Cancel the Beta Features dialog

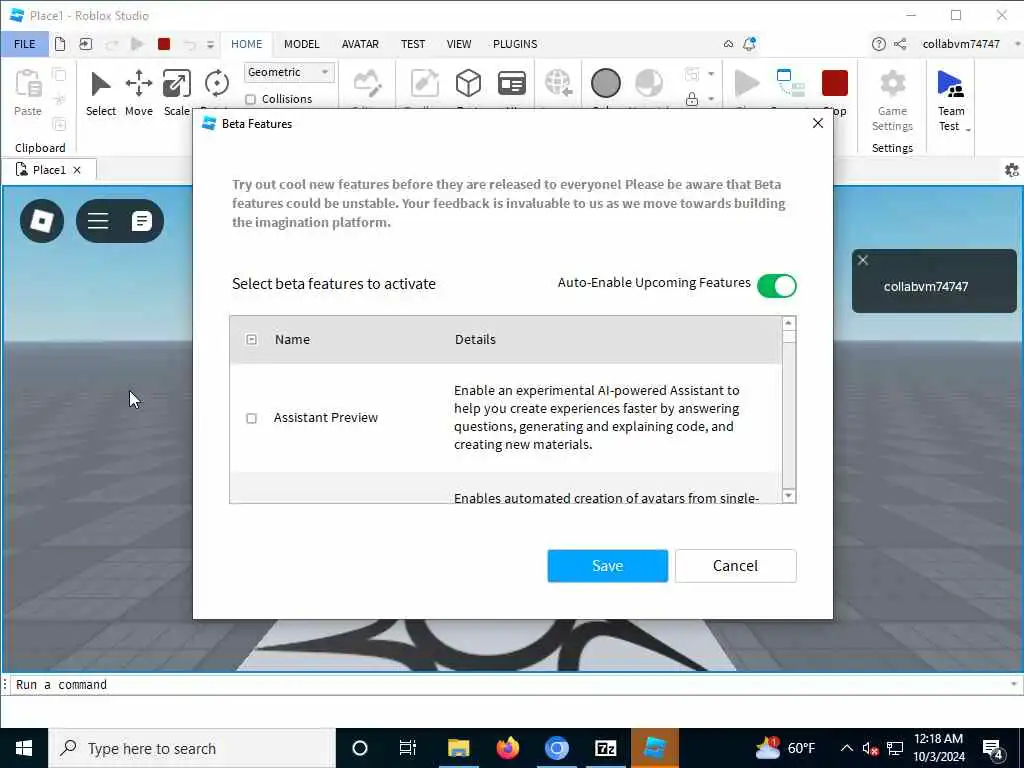[735, 566]
